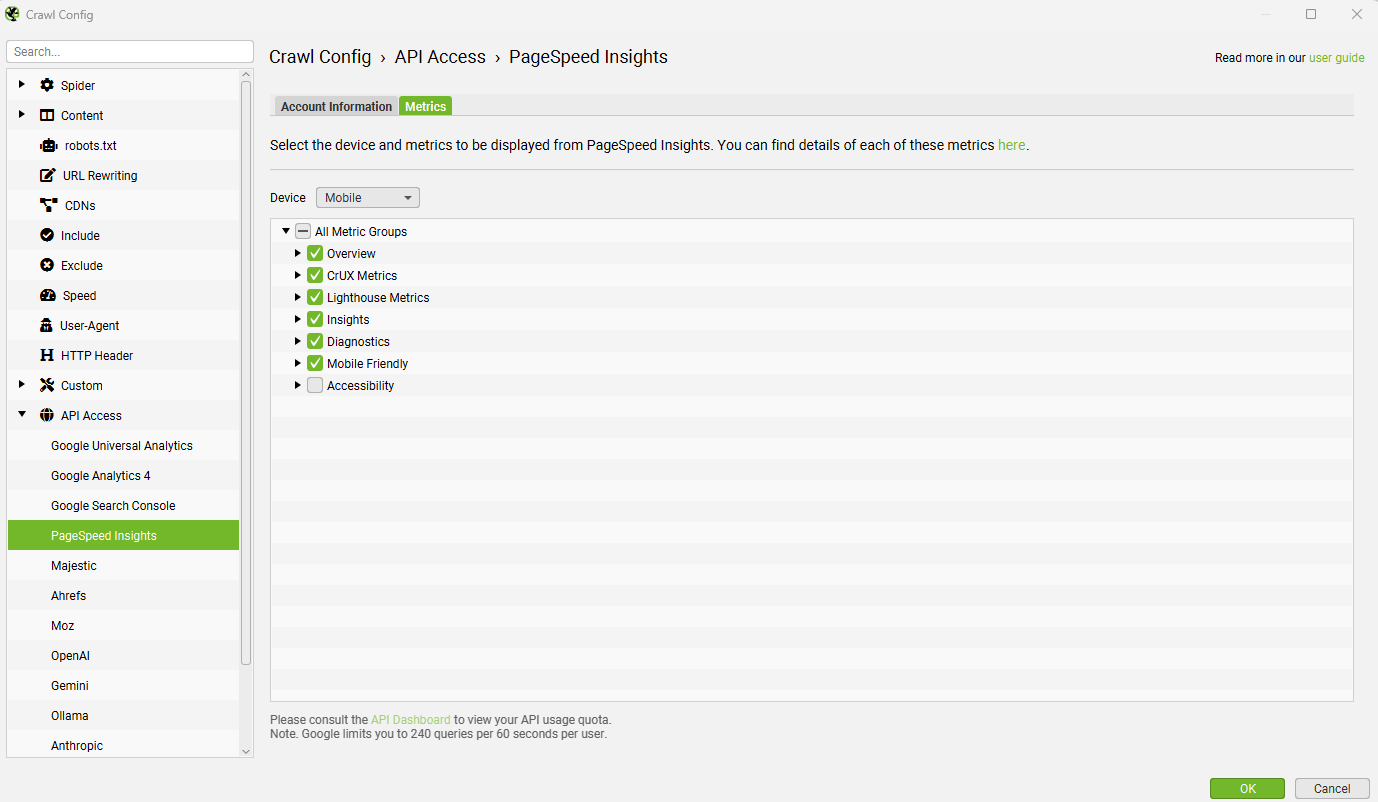Enable the Accessibility metric group
This screenshot has width=1378, height=802.
point(315,385)
